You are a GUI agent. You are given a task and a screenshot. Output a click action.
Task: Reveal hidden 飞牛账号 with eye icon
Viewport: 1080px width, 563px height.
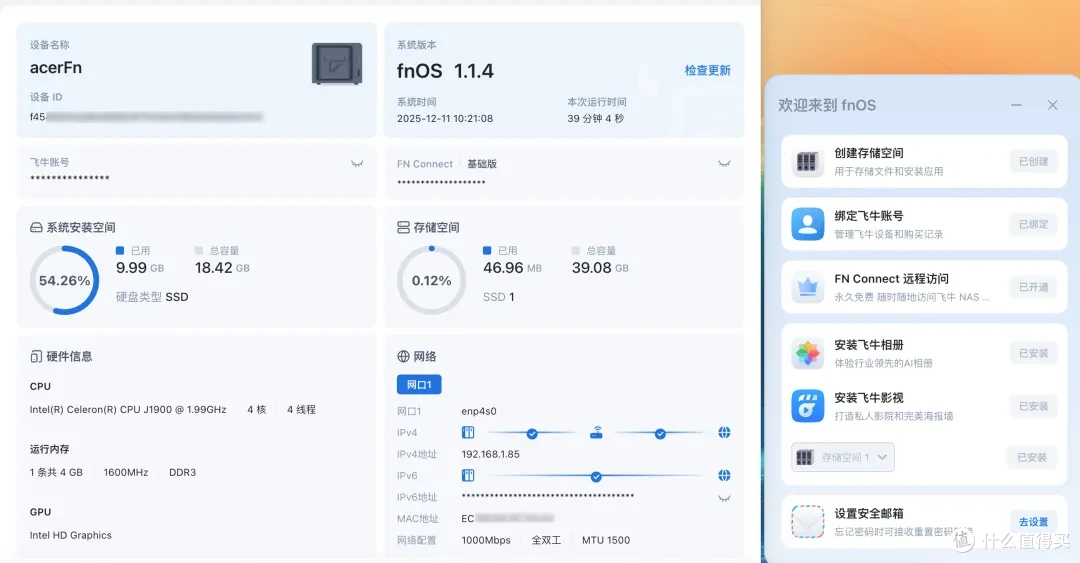click(x=357, y=164)
